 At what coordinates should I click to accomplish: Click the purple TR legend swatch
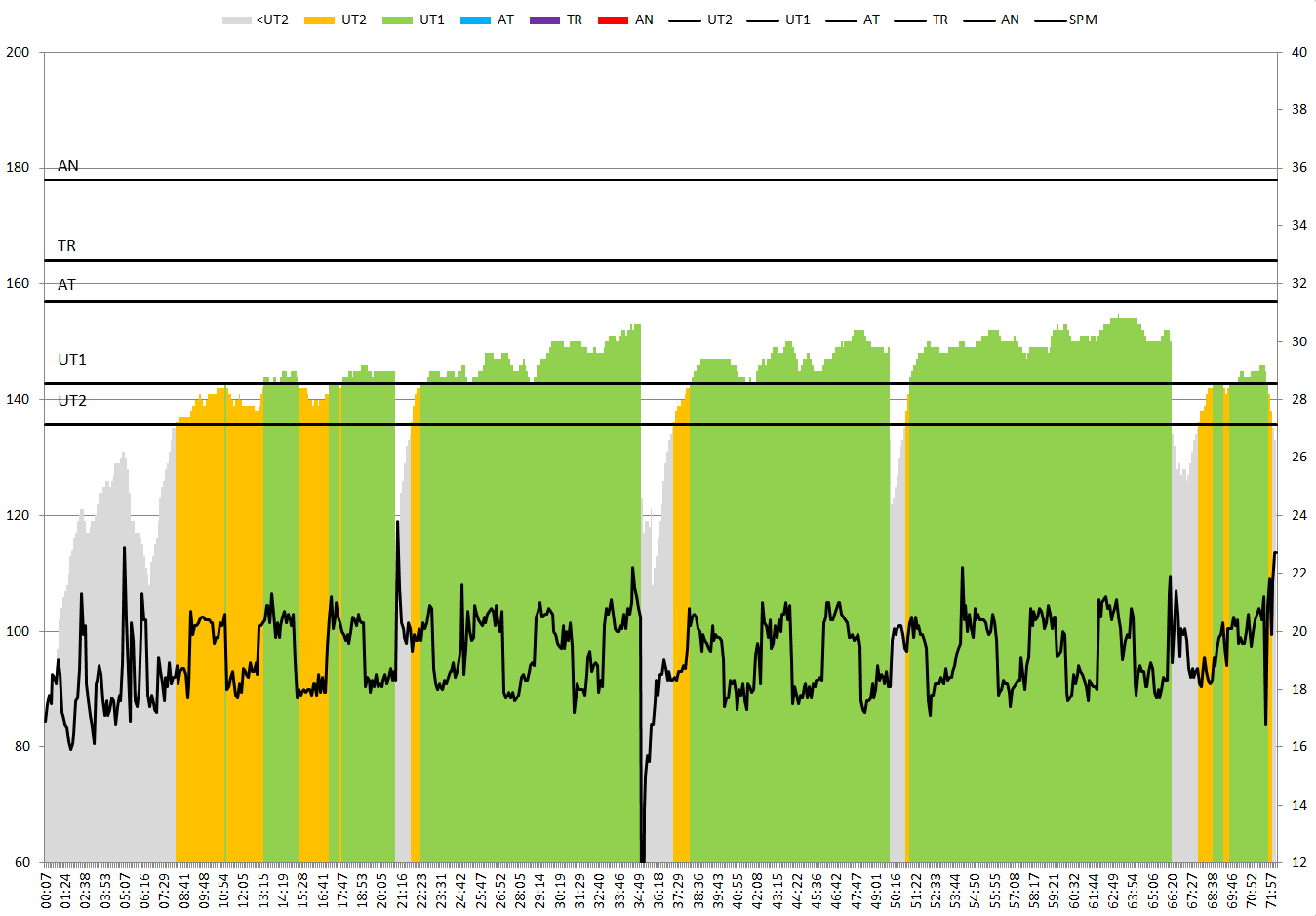tap(544, 20)
